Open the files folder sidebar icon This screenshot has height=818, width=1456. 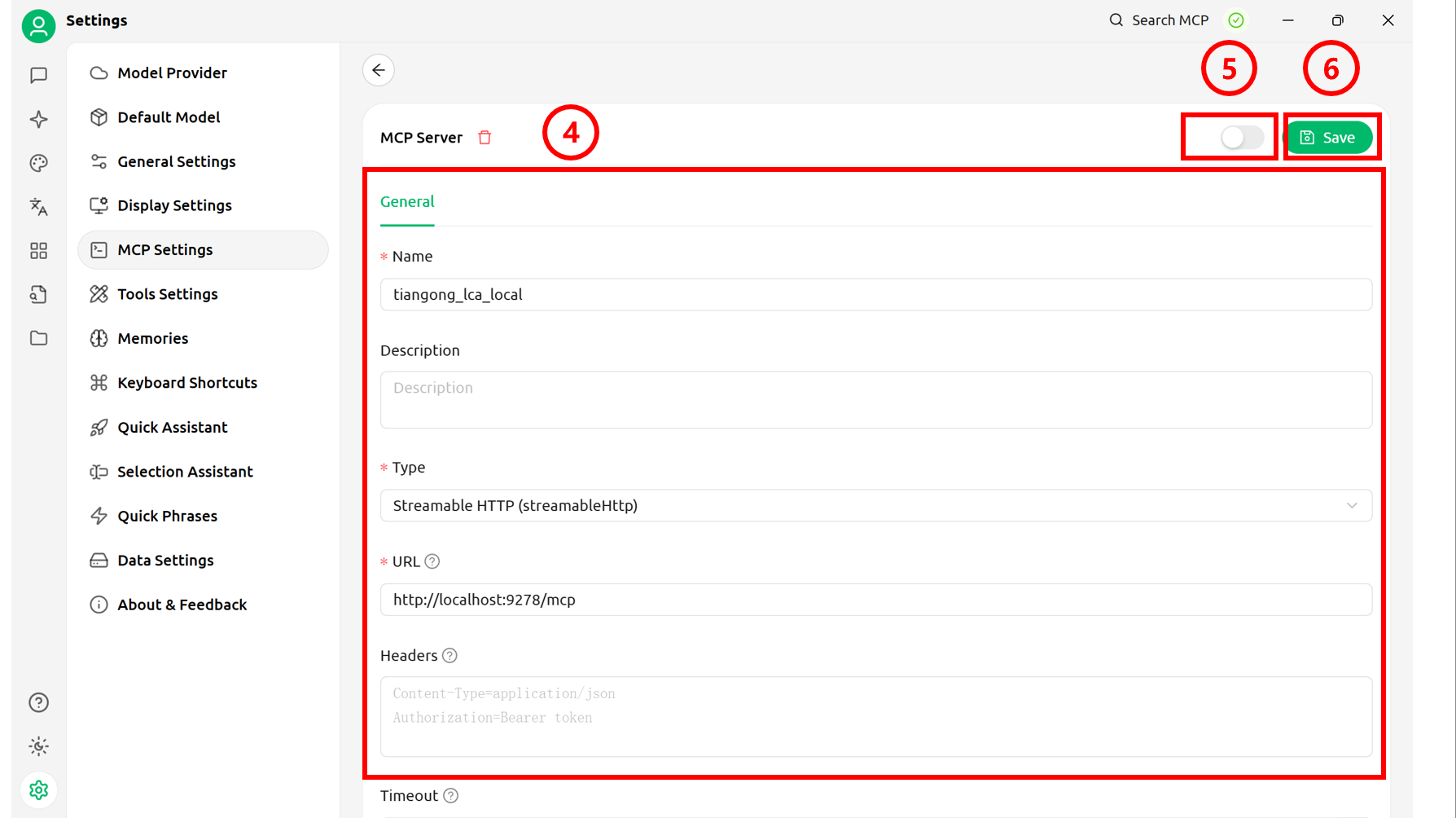pyautogui.click(x=38, y=338)
